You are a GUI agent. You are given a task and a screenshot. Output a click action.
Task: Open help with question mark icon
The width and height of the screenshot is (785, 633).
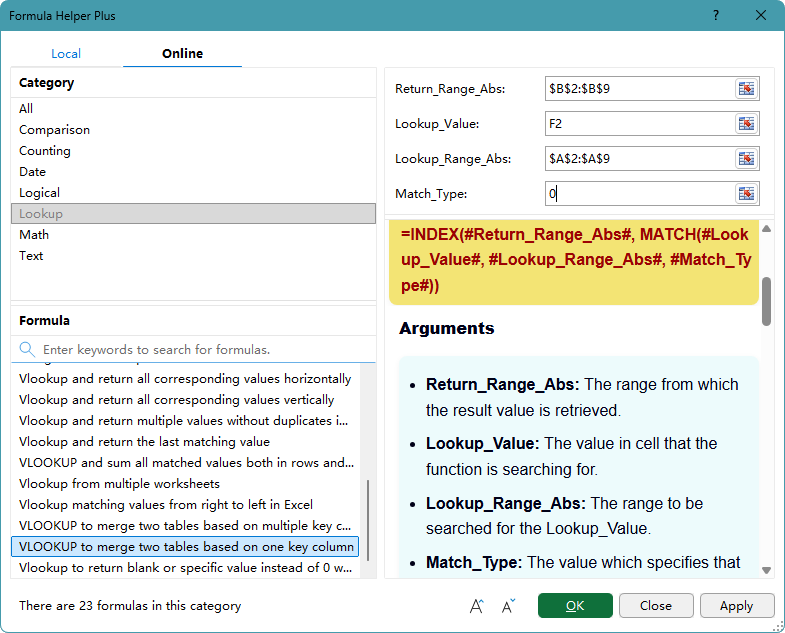click(716, 16)
